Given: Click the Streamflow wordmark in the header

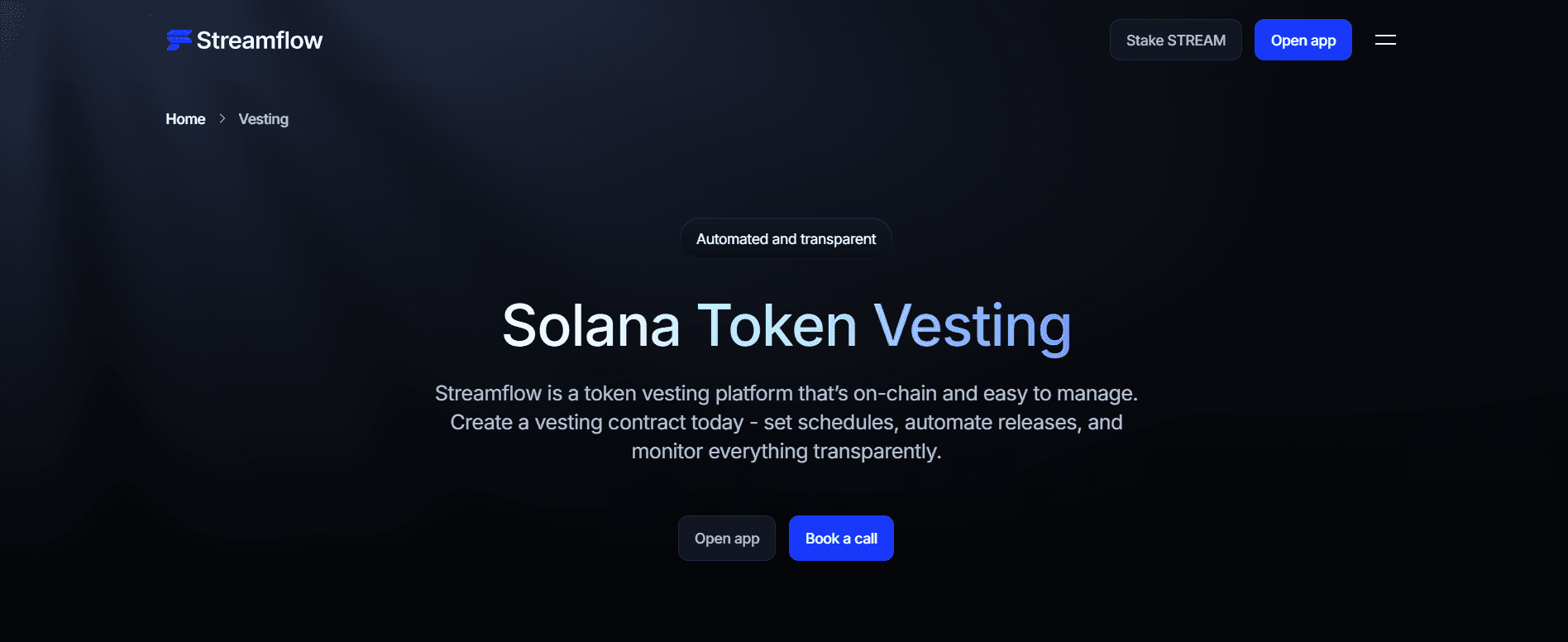Looking at the screenshot, I should click(259, 39).
